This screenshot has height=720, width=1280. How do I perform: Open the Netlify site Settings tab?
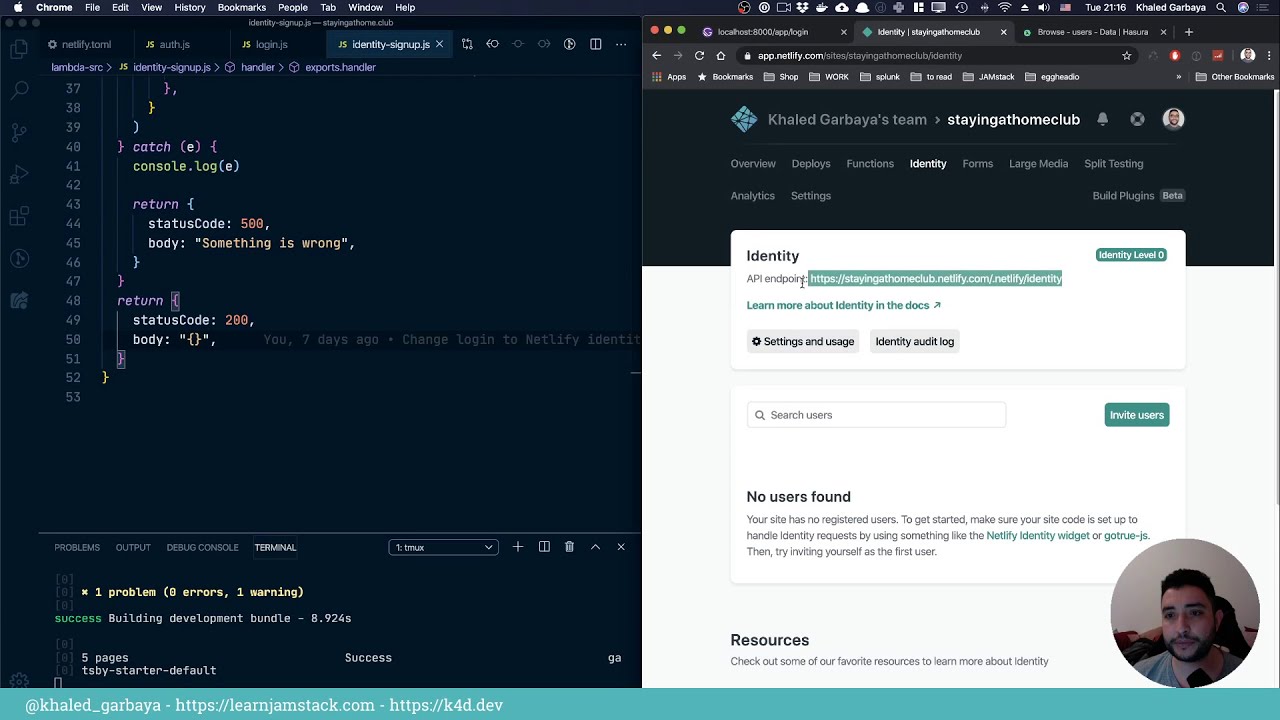(x=811, y=196)
